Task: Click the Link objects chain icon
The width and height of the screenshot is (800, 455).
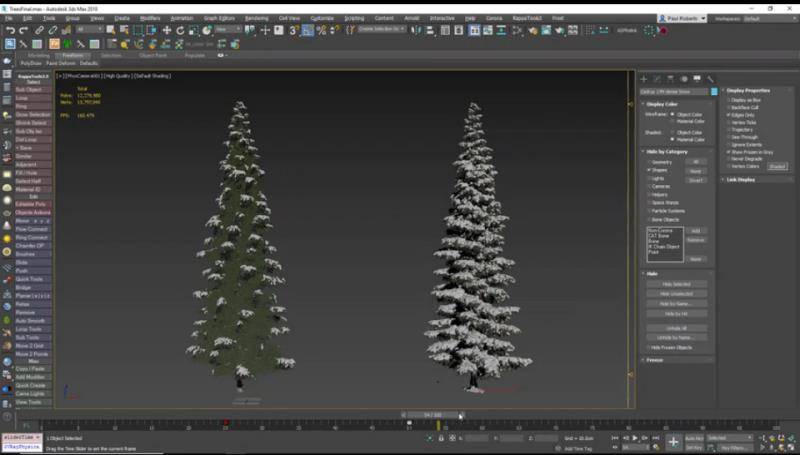Action: (x=41, y=30)
